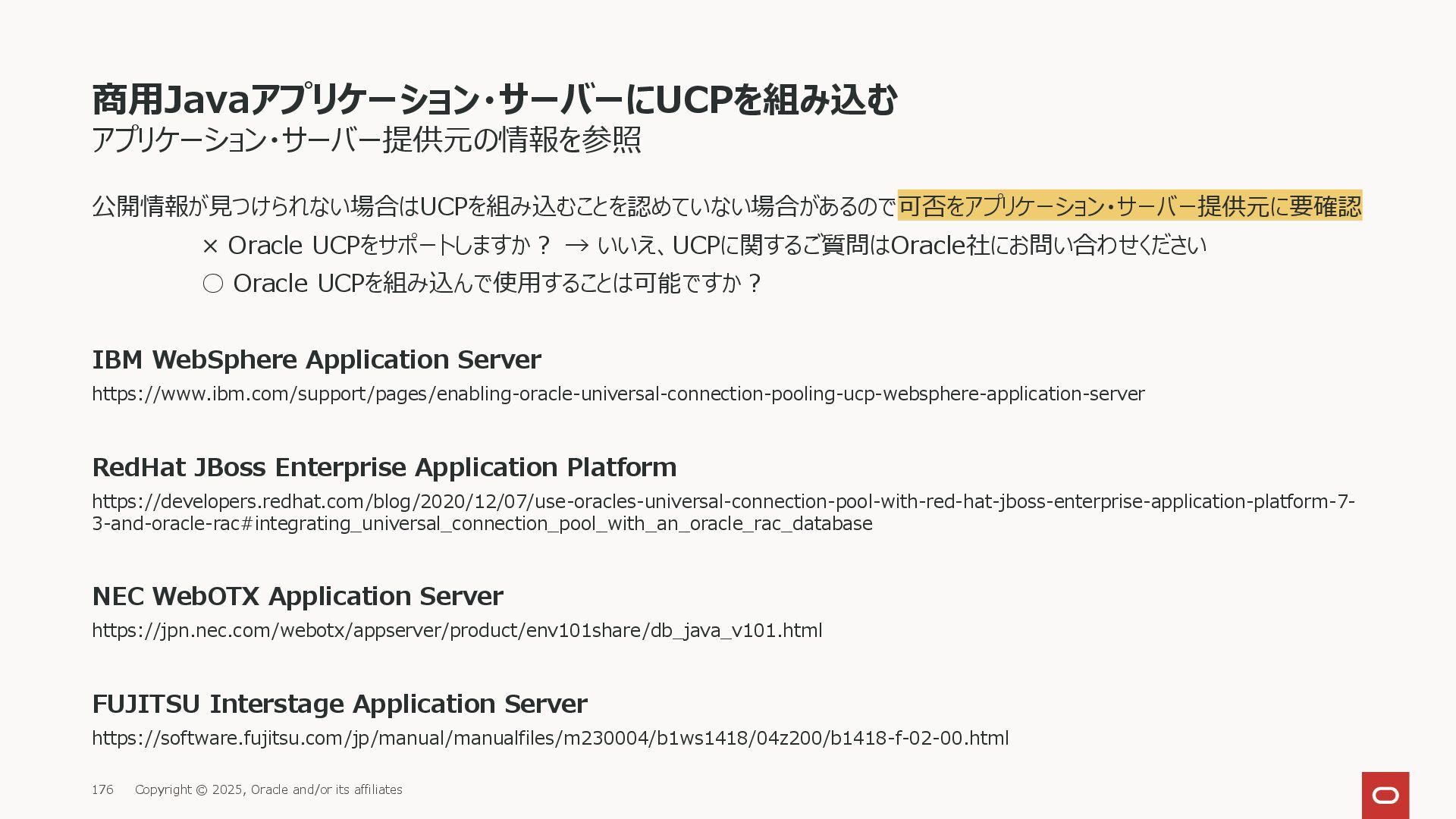Click the red Oracle logo icon
The width and height of the screenshot is (1456, 819).
(x=1385, y=795)
